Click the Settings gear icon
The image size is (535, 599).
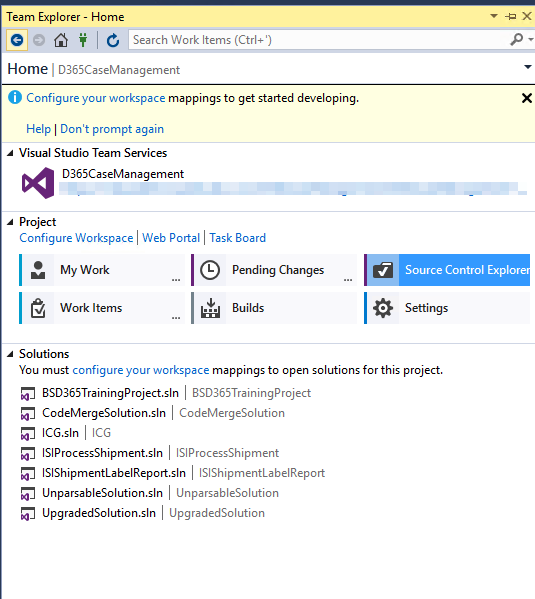coord(383,308)
